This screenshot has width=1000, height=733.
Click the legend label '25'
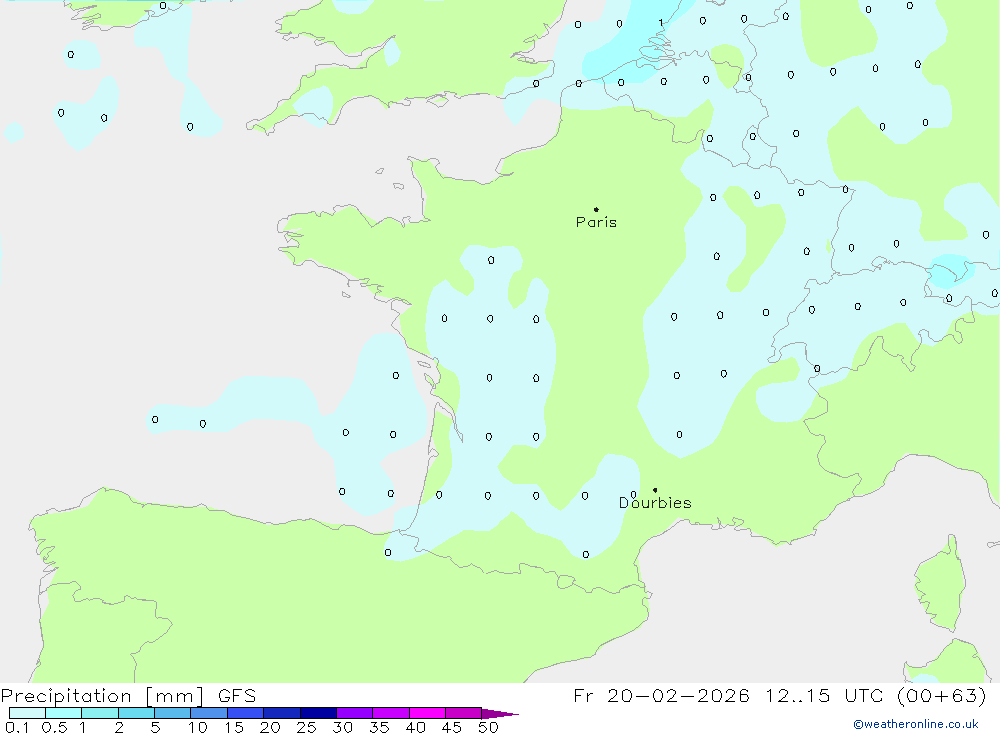pos(307,727)
